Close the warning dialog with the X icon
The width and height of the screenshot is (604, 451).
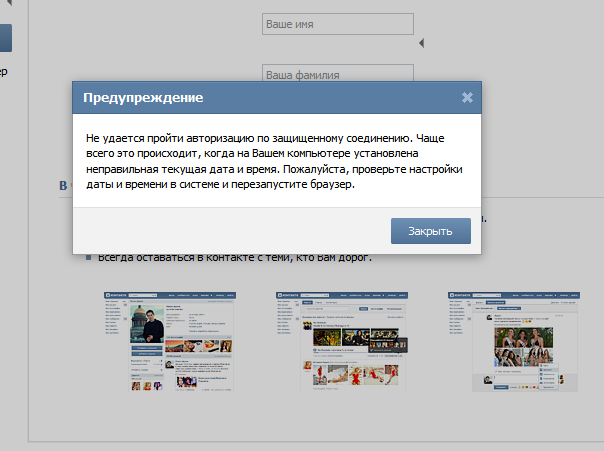pyautogui.click(x=467, y=98)
